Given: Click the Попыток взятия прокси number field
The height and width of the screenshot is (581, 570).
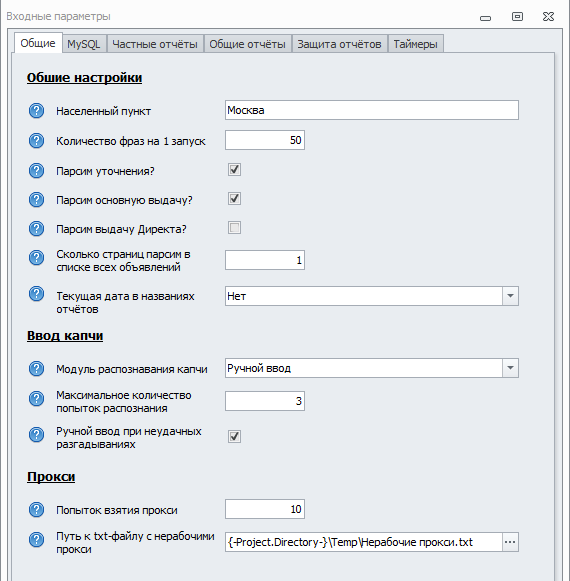Looking at the screenshot, I should tap(265, 509).
